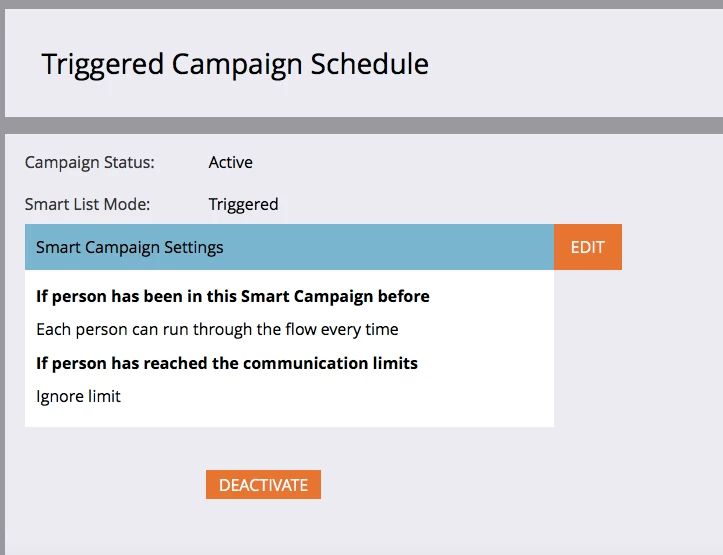Click the gray left edge border of the page
This screenshot has height=555, width=723.
2,323
